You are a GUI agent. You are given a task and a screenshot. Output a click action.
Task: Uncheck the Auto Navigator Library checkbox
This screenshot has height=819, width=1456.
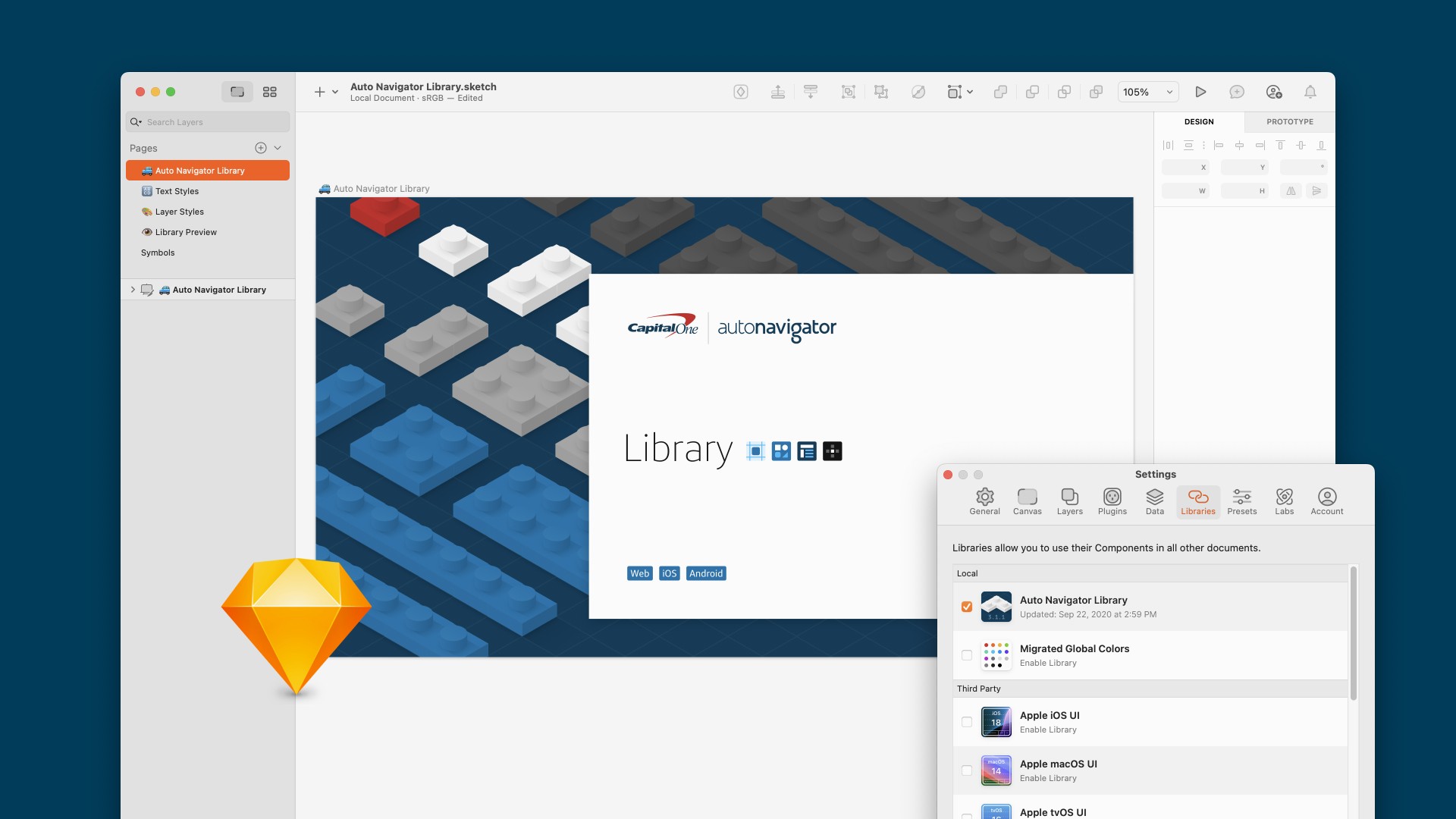[967, 607]
